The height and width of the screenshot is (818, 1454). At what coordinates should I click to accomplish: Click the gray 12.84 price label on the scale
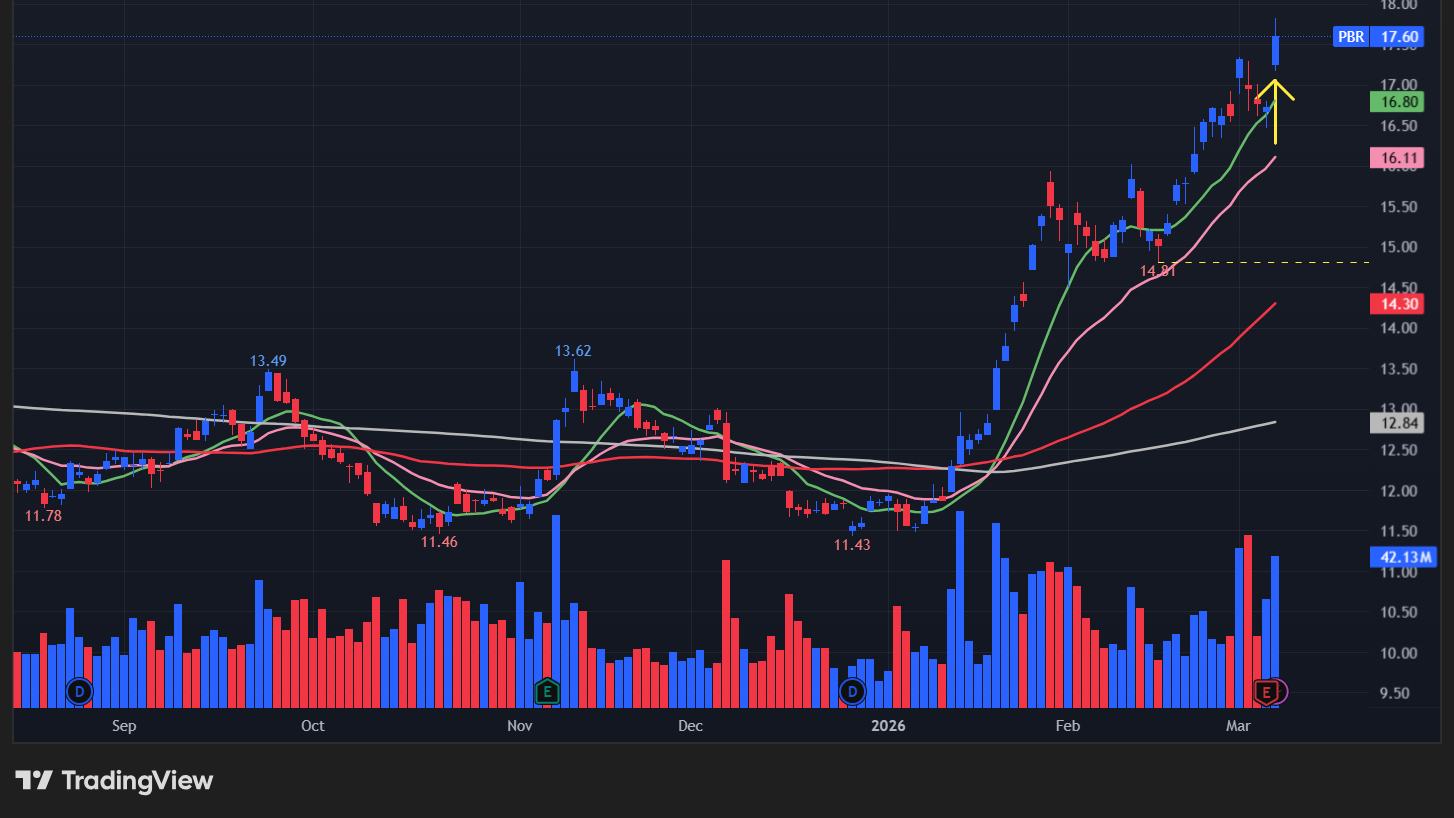point(1397,423)
